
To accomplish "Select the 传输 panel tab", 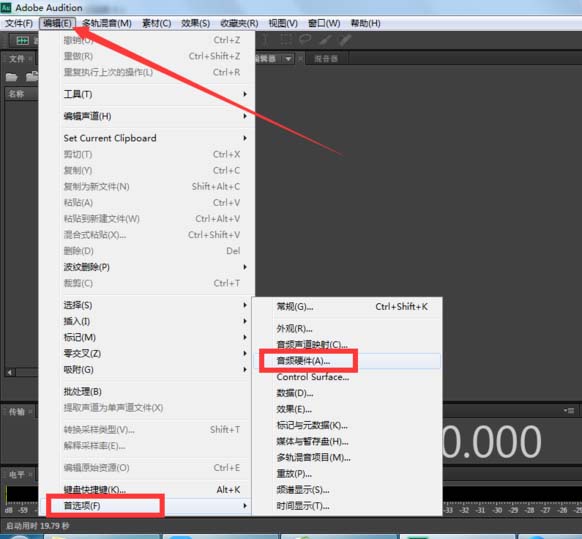I will pos(16,412).
